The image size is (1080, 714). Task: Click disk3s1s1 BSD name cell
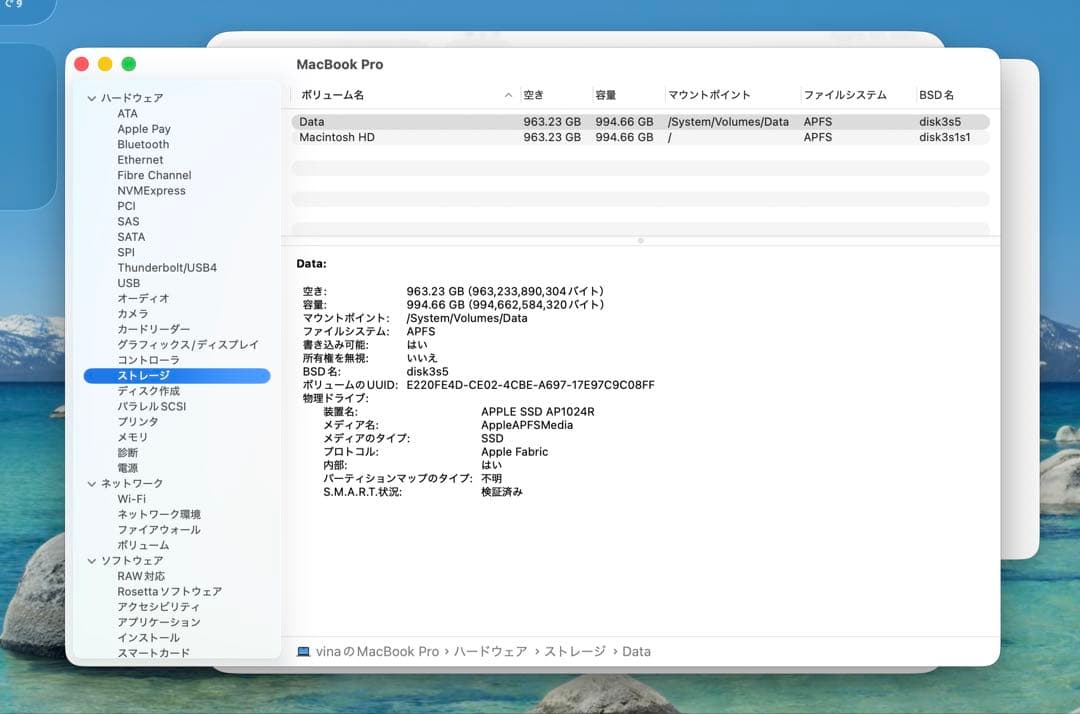[x=944, y=138]
